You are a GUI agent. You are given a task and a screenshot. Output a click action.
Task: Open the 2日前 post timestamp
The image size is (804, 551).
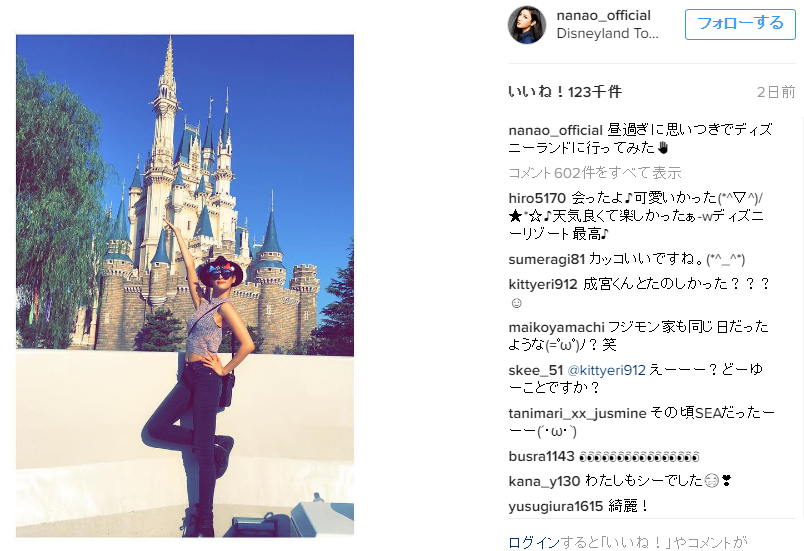click(x=776, y=92)
